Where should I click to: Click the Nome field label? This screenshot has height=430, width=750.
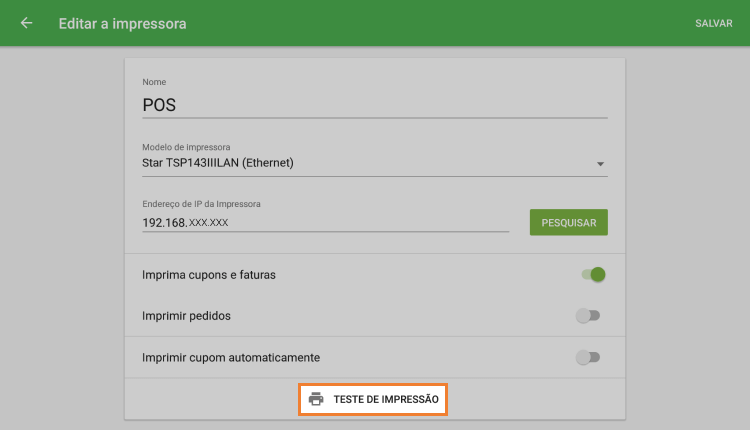[154, 82]
